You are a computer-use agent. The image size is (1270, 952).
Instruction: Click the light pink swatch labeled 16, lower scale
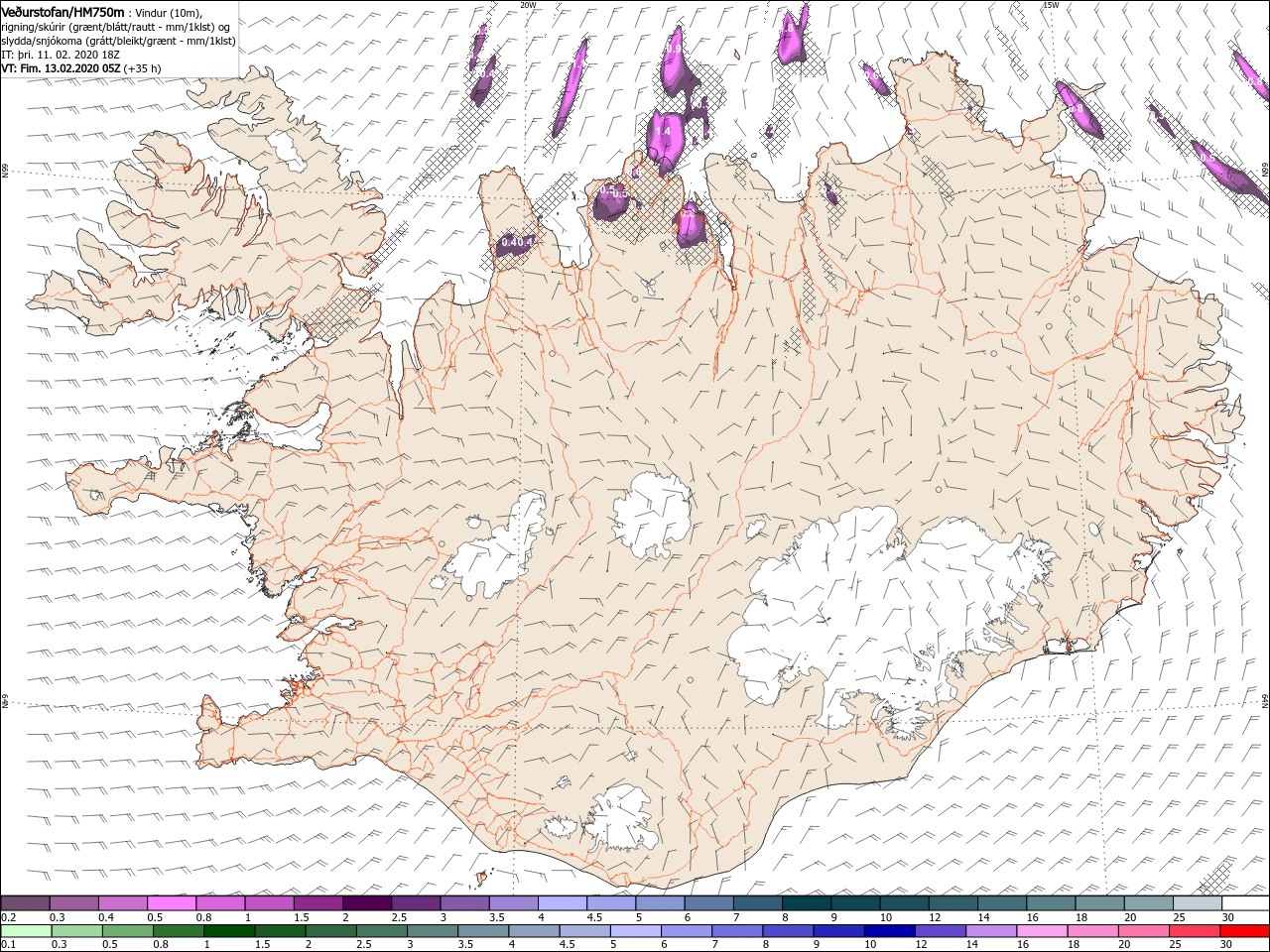point(1041,931)
